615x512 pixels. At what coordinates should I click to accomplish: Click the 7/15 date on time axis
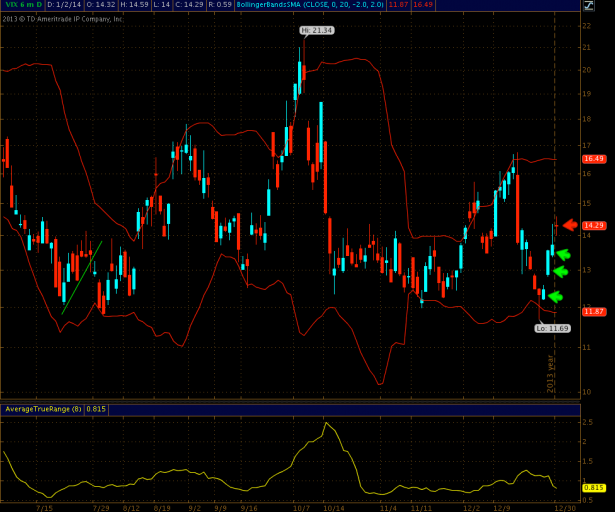42,507
